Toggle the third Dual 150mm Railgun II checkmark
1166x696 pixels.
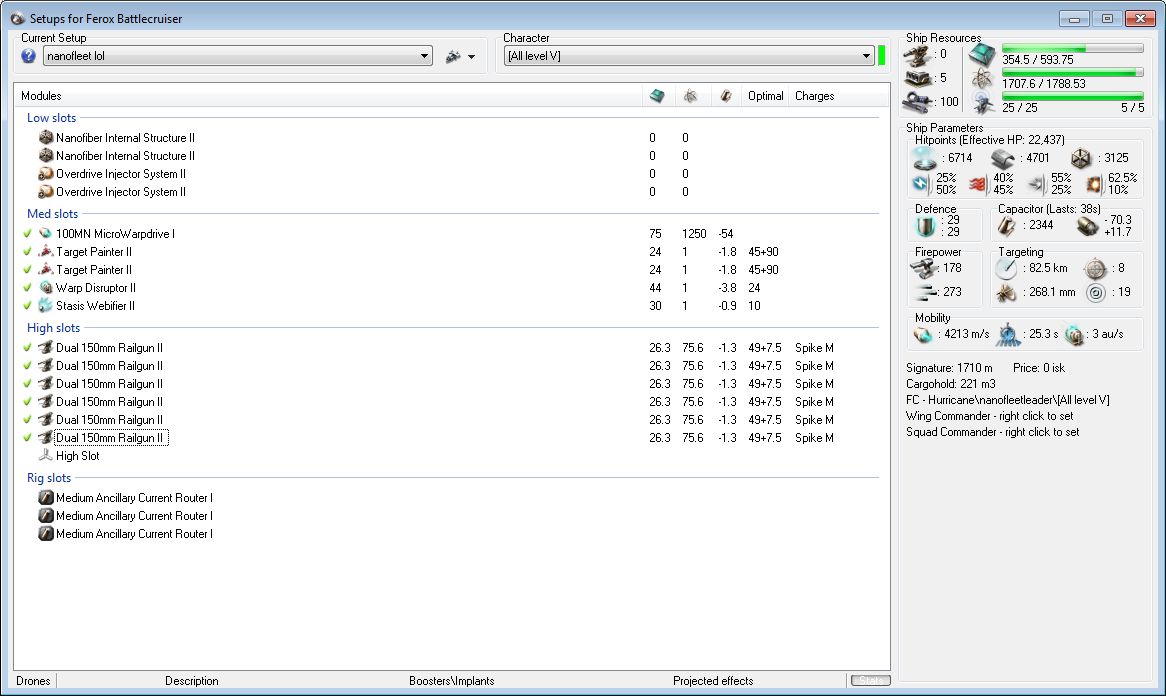(28, 383)
